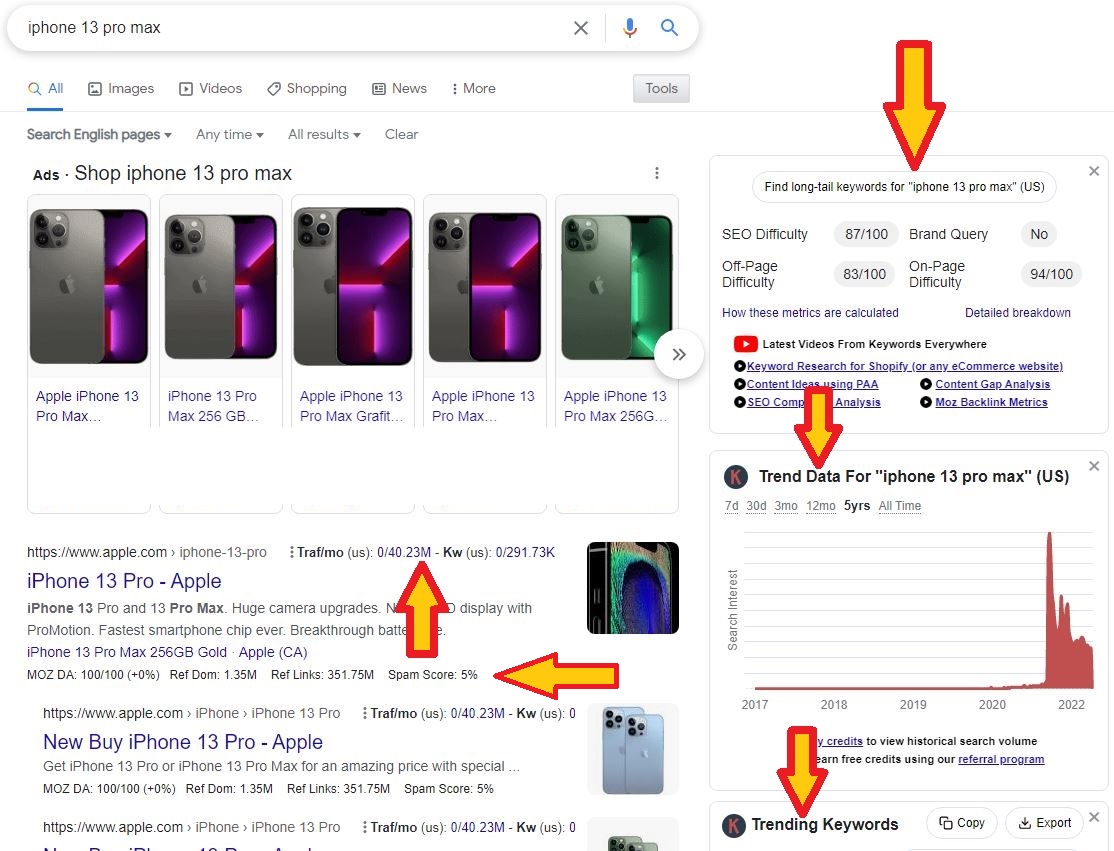Screen dimensions: 1114x851
Task: Close the Trend Data widget
Action: [x=1093, y=466]
